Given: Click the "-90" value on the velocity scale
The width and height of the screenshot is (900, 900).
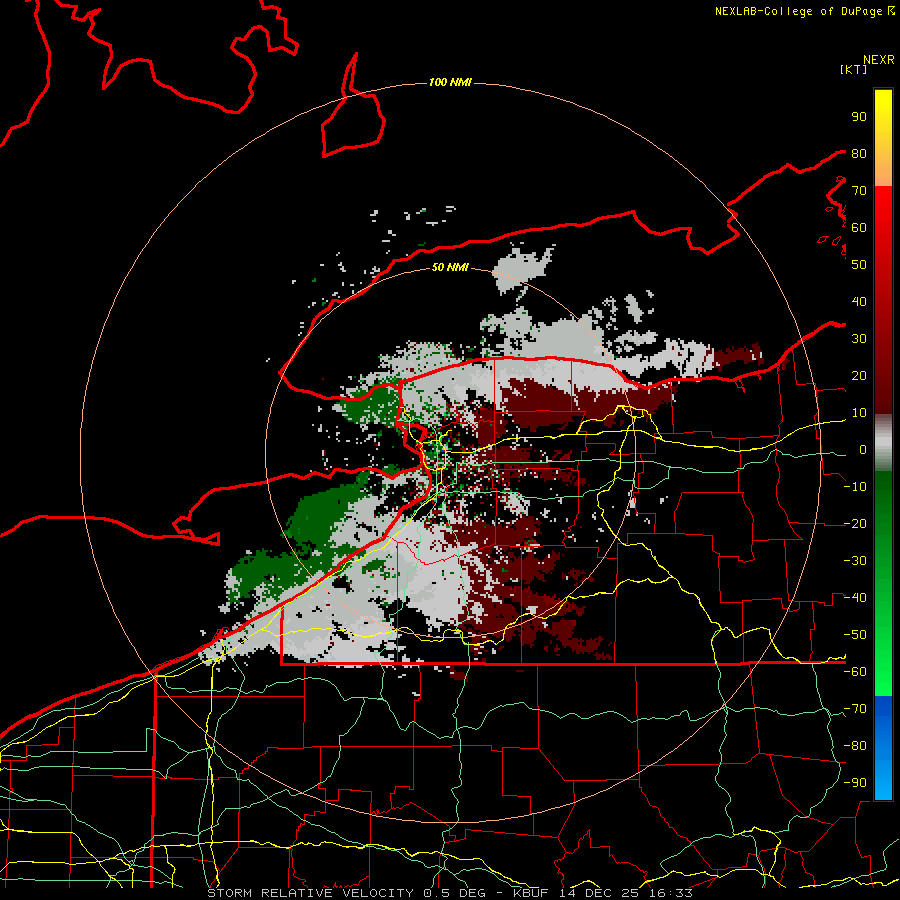Looking at the screenshot, I should 855,783.
